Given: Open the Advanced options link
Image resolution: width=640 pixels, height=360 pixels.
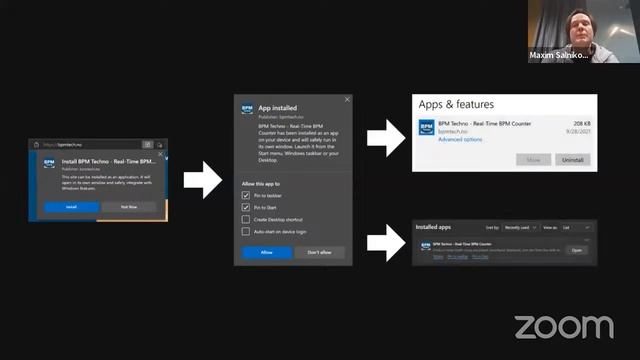Looking at the screenshot, I should [460, 140].
